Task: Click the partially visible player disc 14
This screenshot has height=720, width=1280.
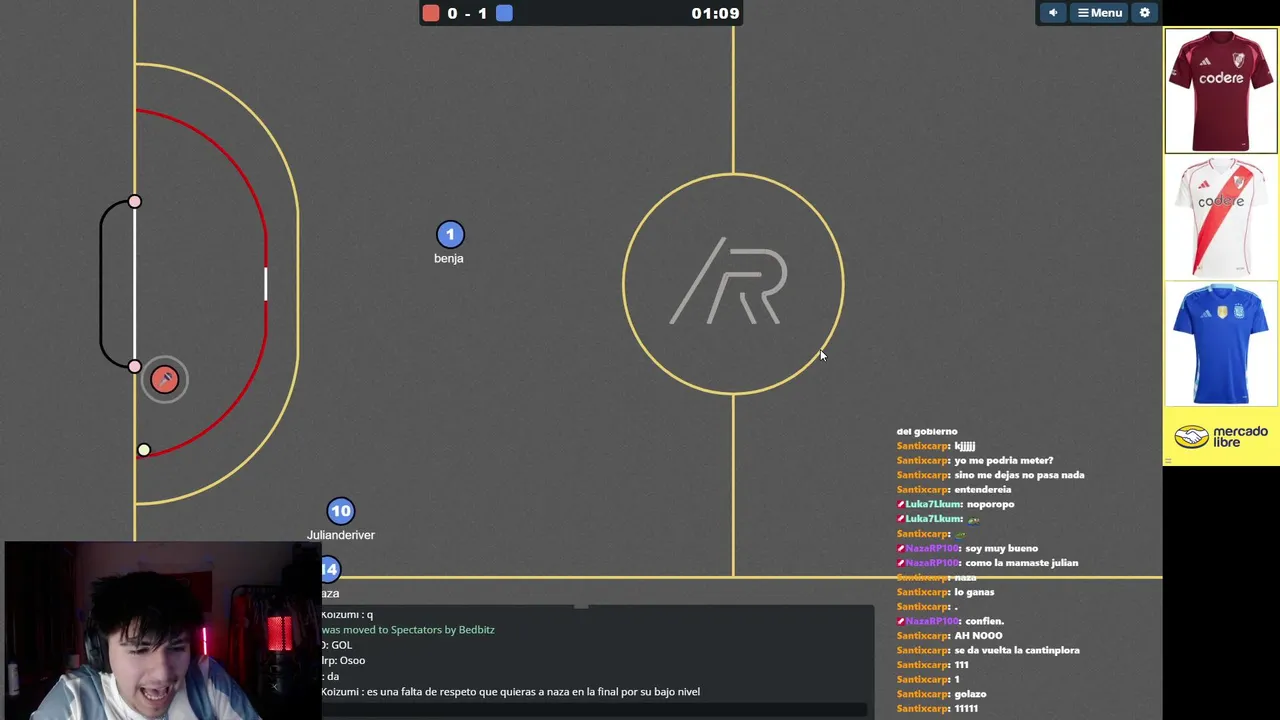Action: (x=331, y=569)
